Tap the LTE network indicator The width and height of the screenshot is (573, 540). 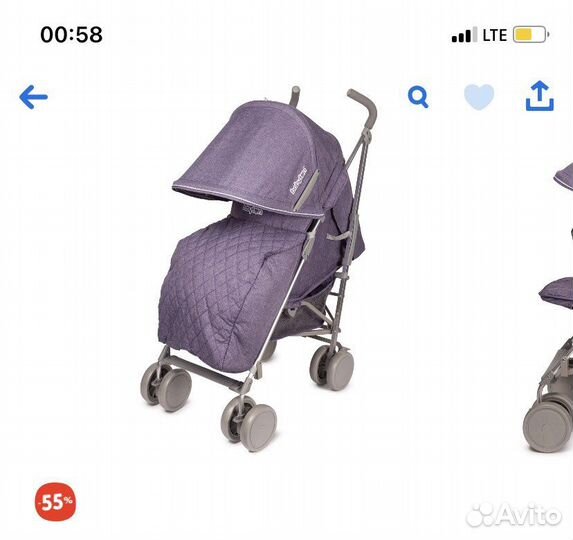495,35
